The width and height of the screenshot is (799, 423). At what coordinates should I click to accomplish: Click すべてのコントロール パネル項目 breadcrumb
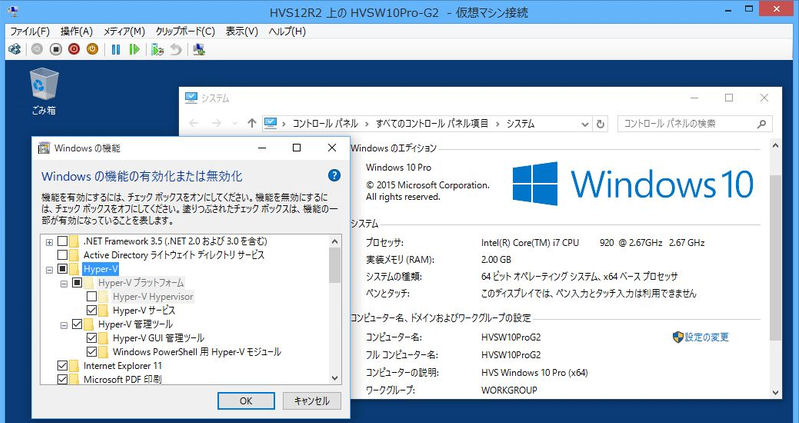coord(432,124)
